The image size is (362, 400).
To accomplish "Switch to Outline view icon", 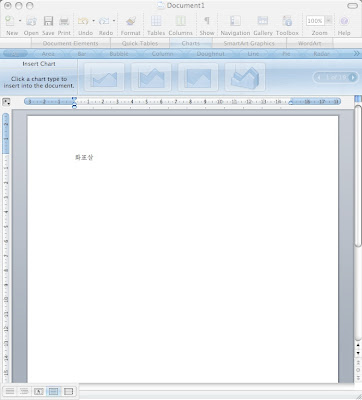I will coord(24,391).
